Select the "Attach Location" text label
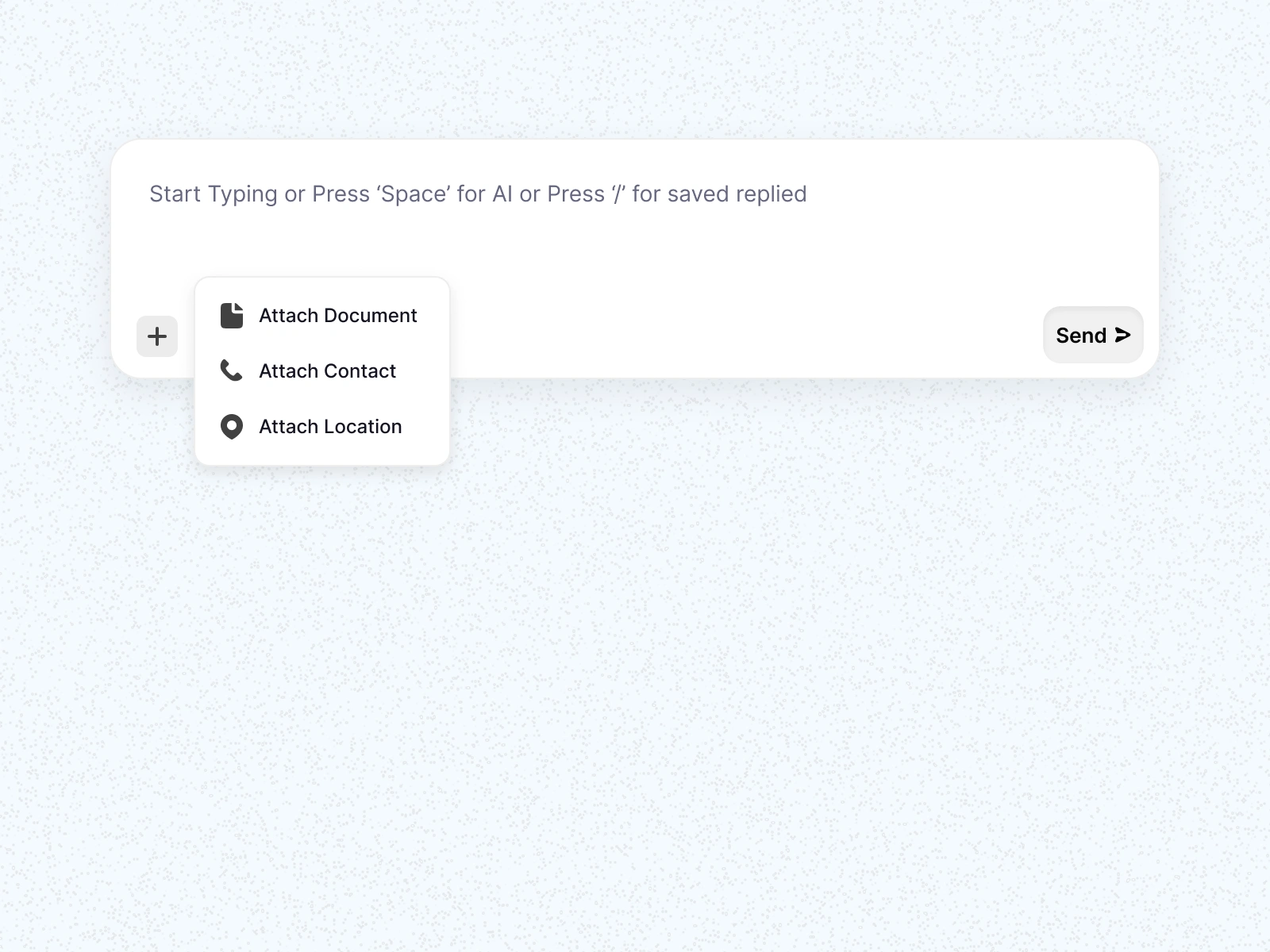1270x952 pixels. click(x=330, y=427)
